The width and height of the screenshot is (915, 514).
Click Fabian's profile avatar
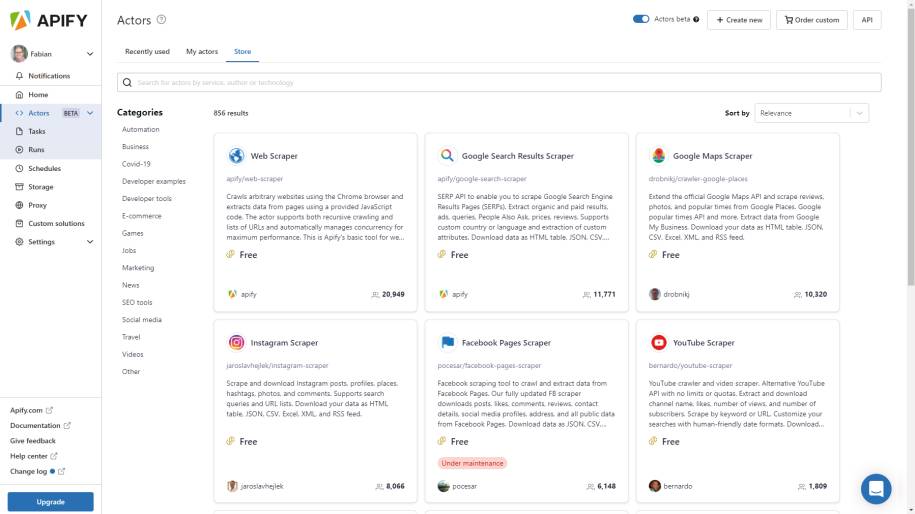pyautogui.click(x=19, y=54)
